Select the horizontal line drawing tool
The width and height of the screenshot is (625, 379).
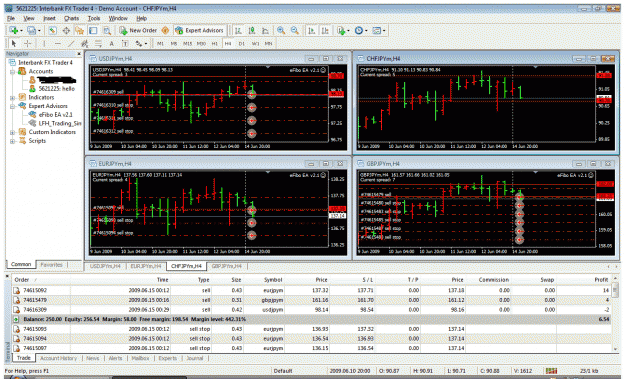tap(58, 43)
